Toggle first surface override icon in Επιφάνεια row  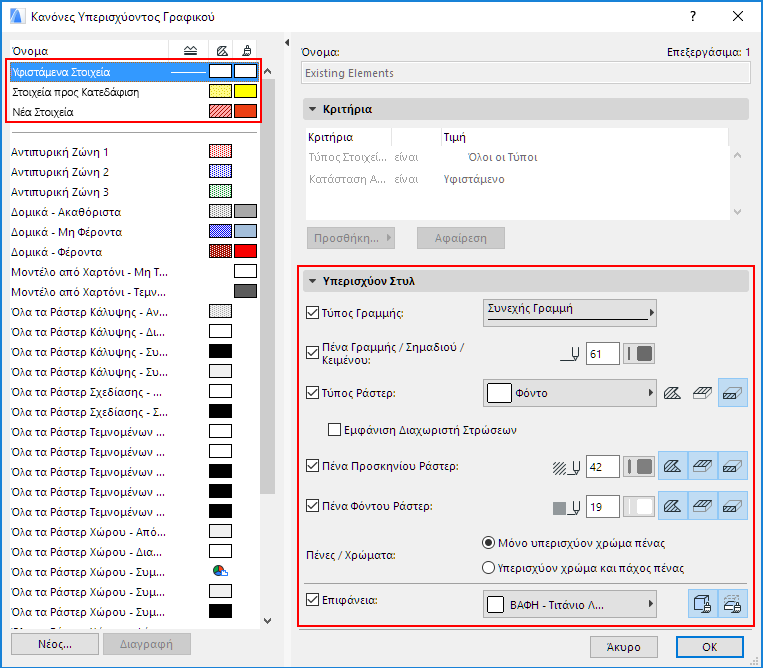(702, 604)
